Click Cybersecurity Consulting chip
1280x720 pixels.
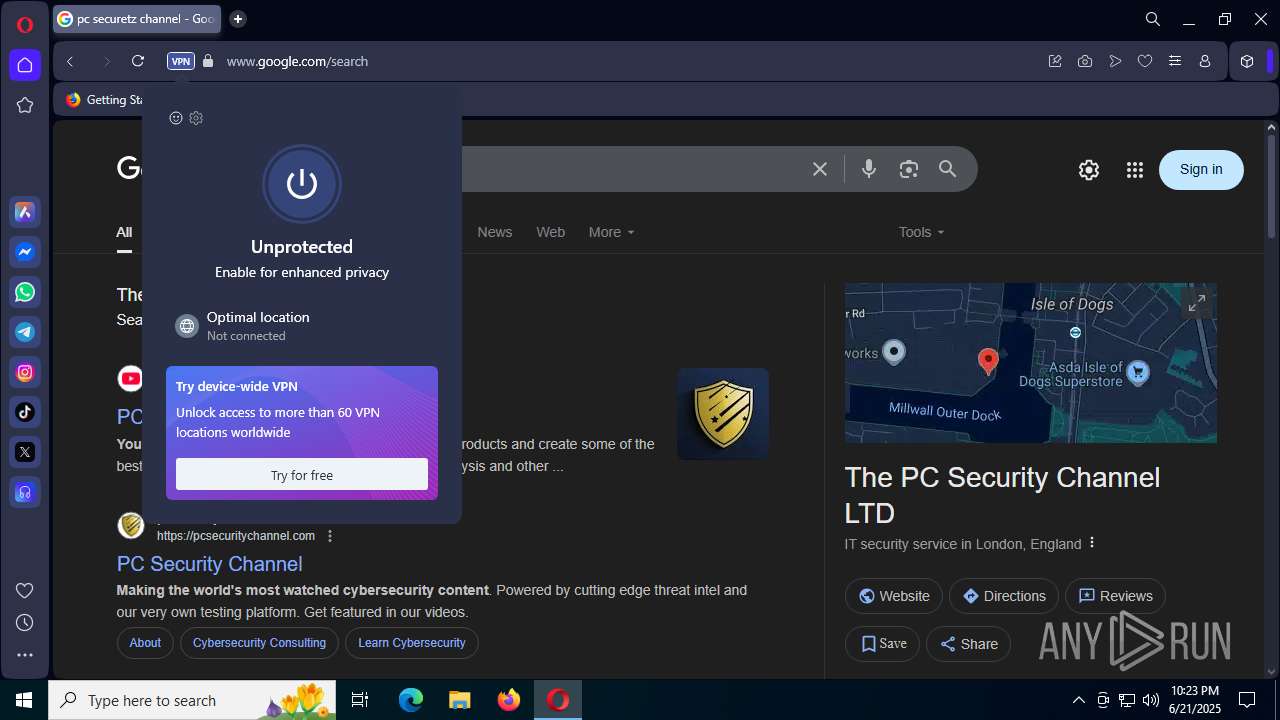coord(259,643)
